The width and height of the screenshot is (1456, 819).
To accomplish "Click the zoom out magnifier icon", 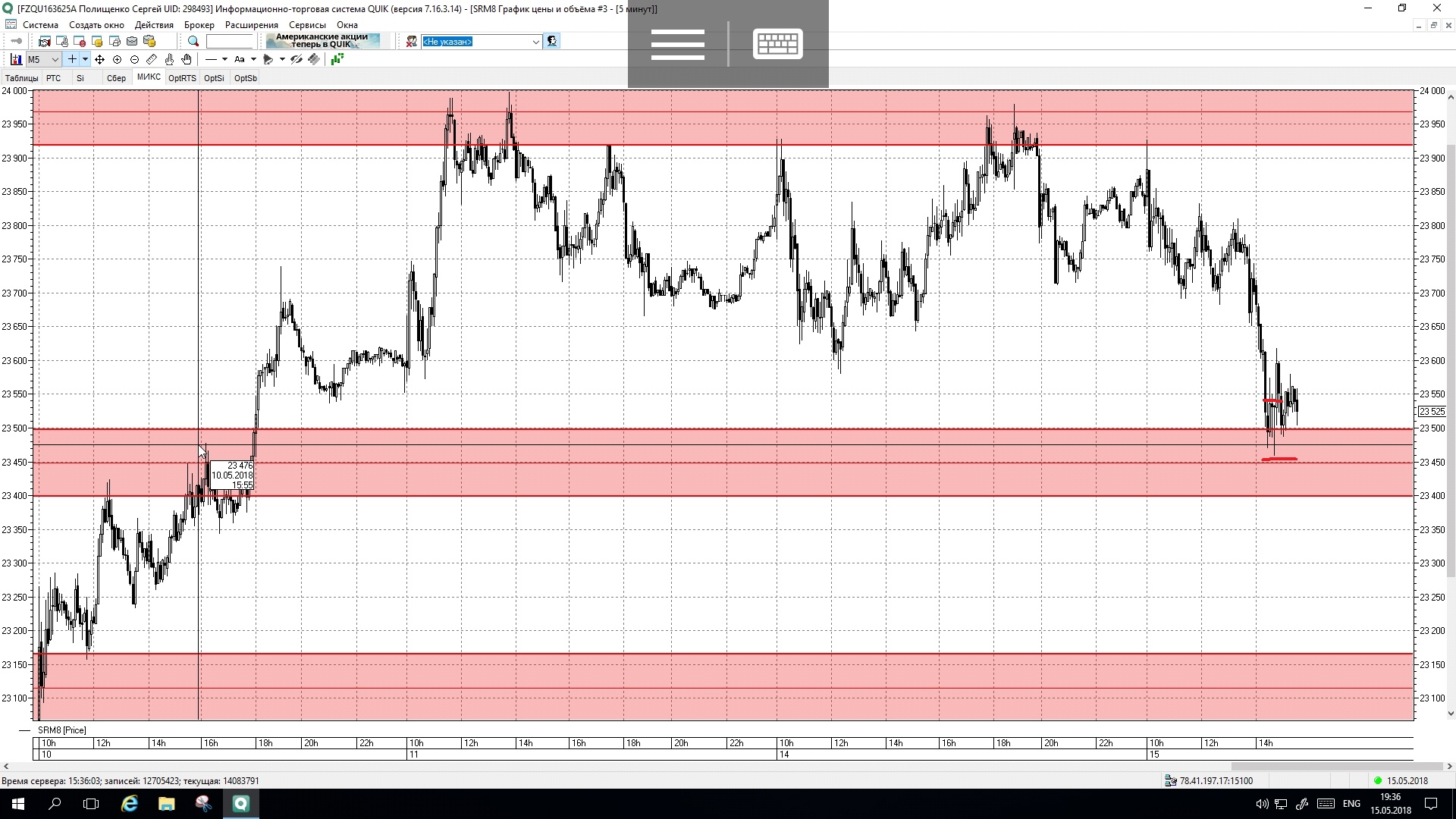I will click(x=134, y=59).
